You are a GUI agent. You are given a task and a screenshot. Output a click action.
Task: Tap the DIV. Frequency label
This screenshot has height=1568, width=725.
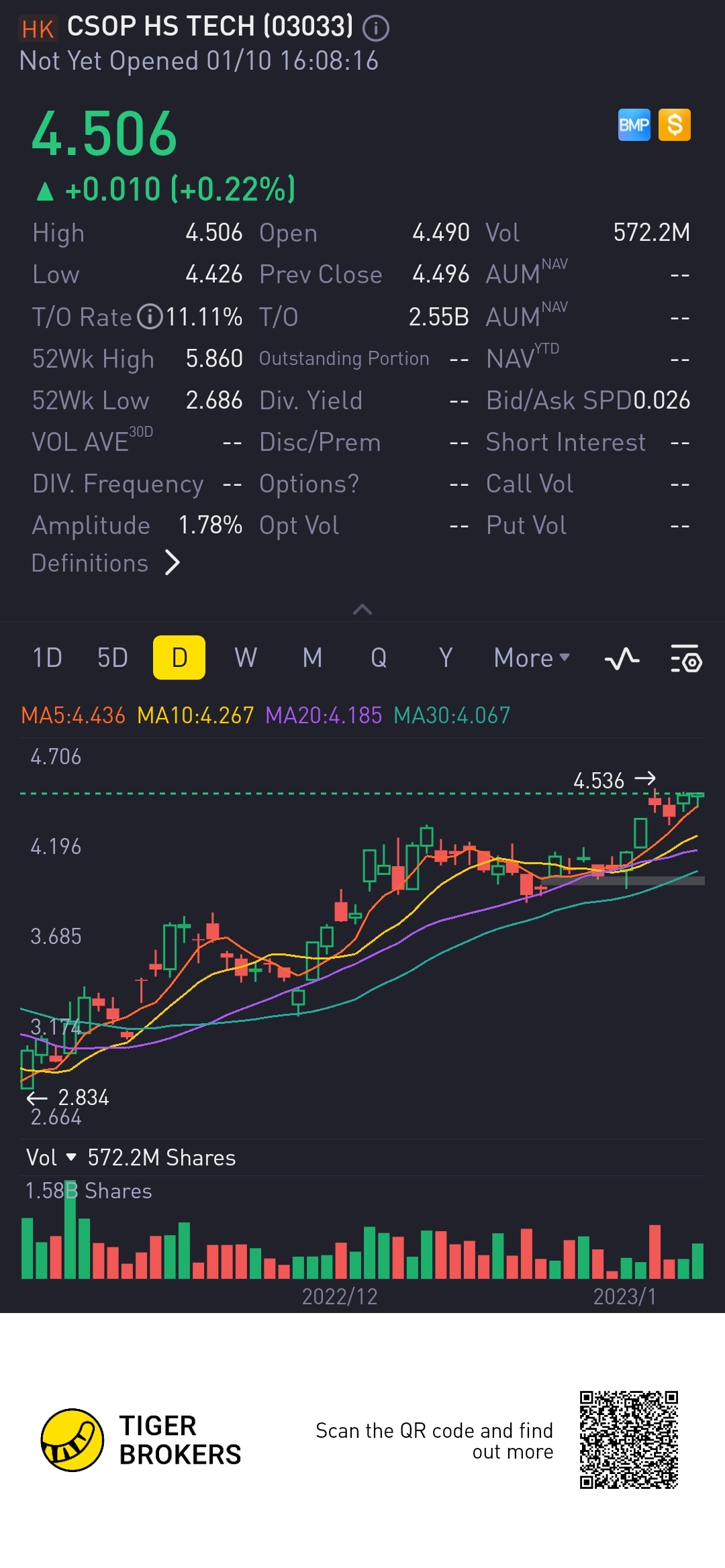point(118,484)
